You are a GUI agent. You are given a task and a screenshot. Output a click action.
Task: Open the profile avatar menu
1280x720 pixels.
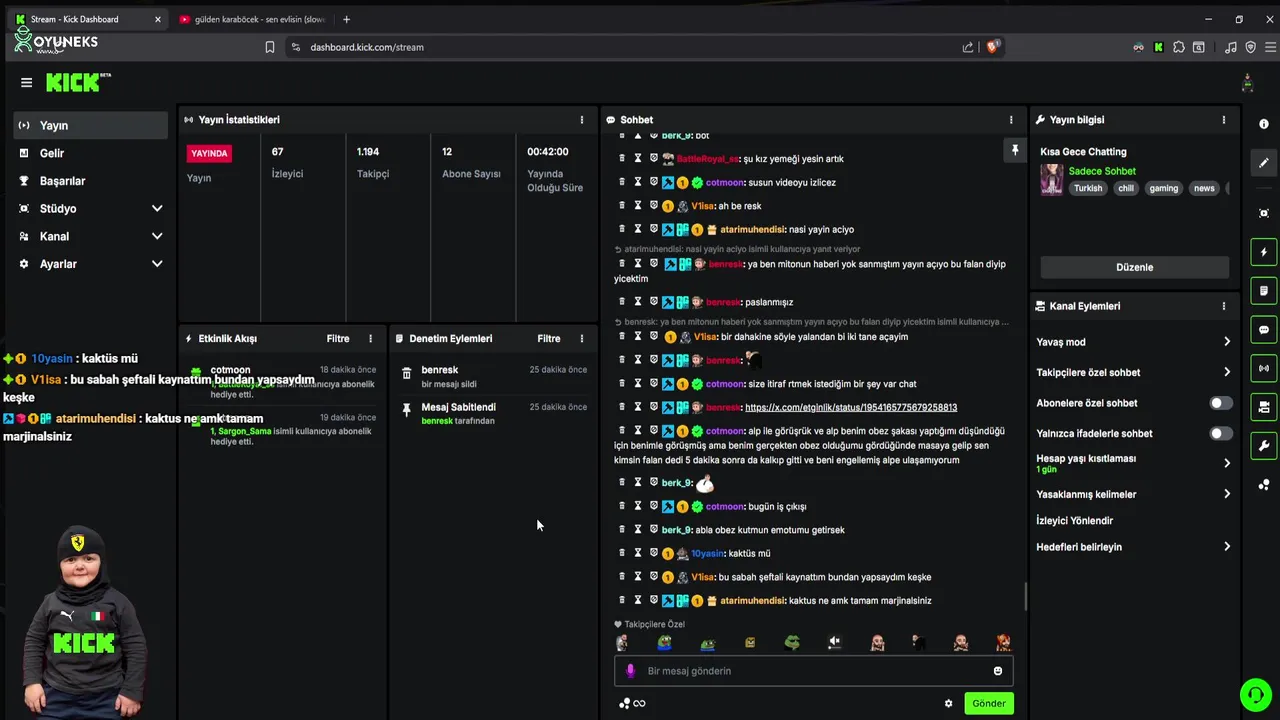[1247, 83]
